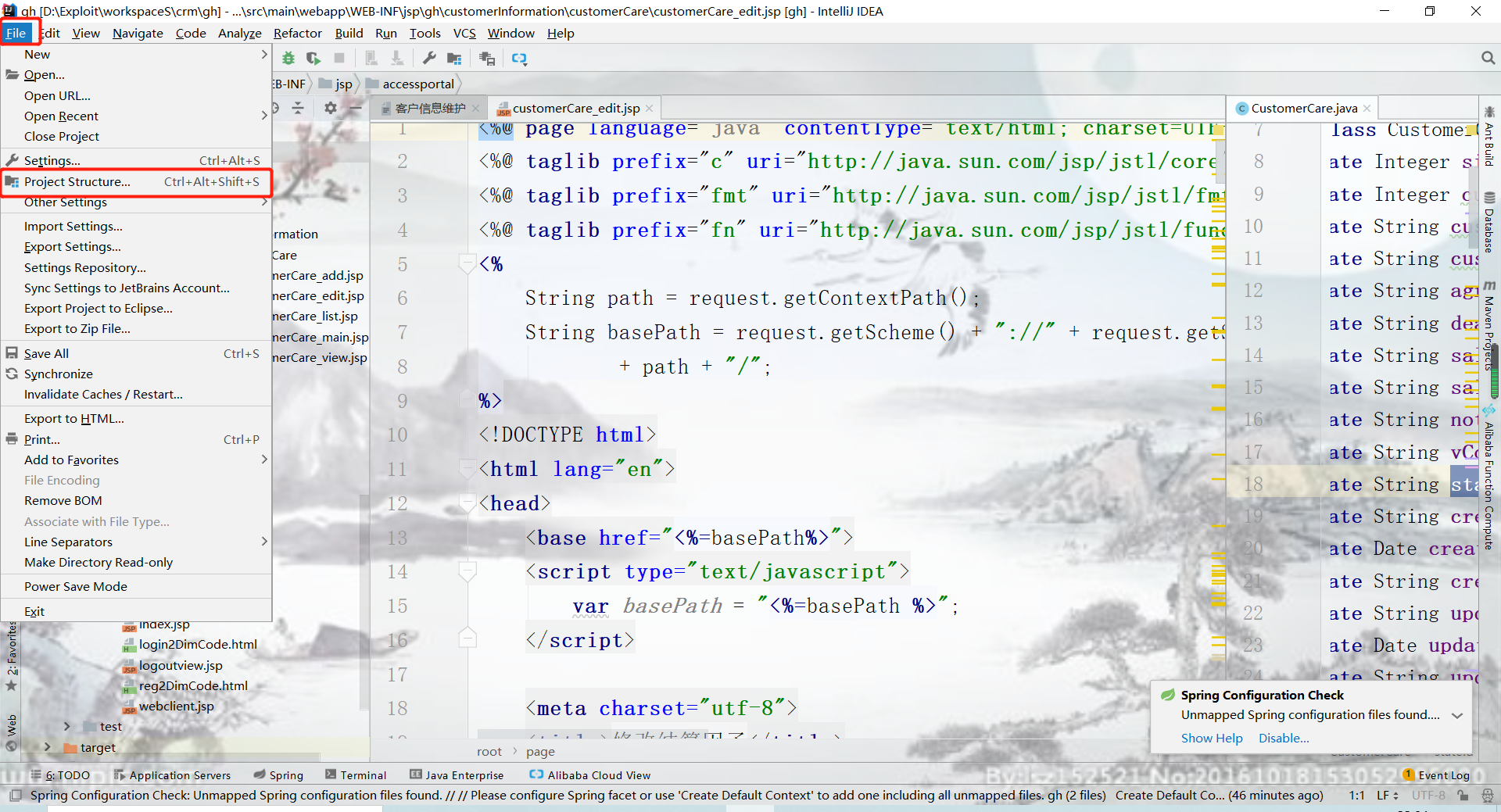Toggle tool window bars via status bar corner icon
Image resolution: width=1501 pixels, height=812 pixels.
pos(16,796)
